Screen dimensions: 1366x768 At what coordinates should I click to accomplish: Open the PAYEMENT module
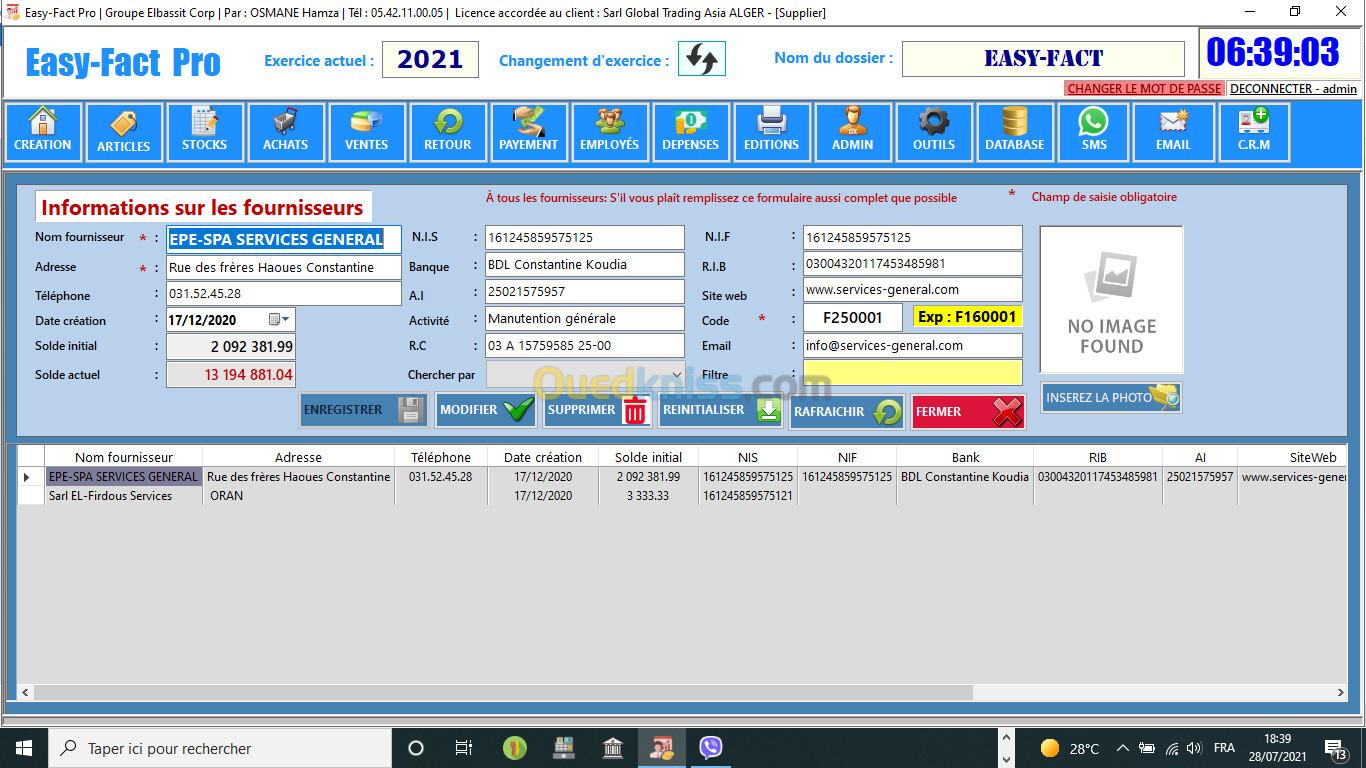(528, 132)
